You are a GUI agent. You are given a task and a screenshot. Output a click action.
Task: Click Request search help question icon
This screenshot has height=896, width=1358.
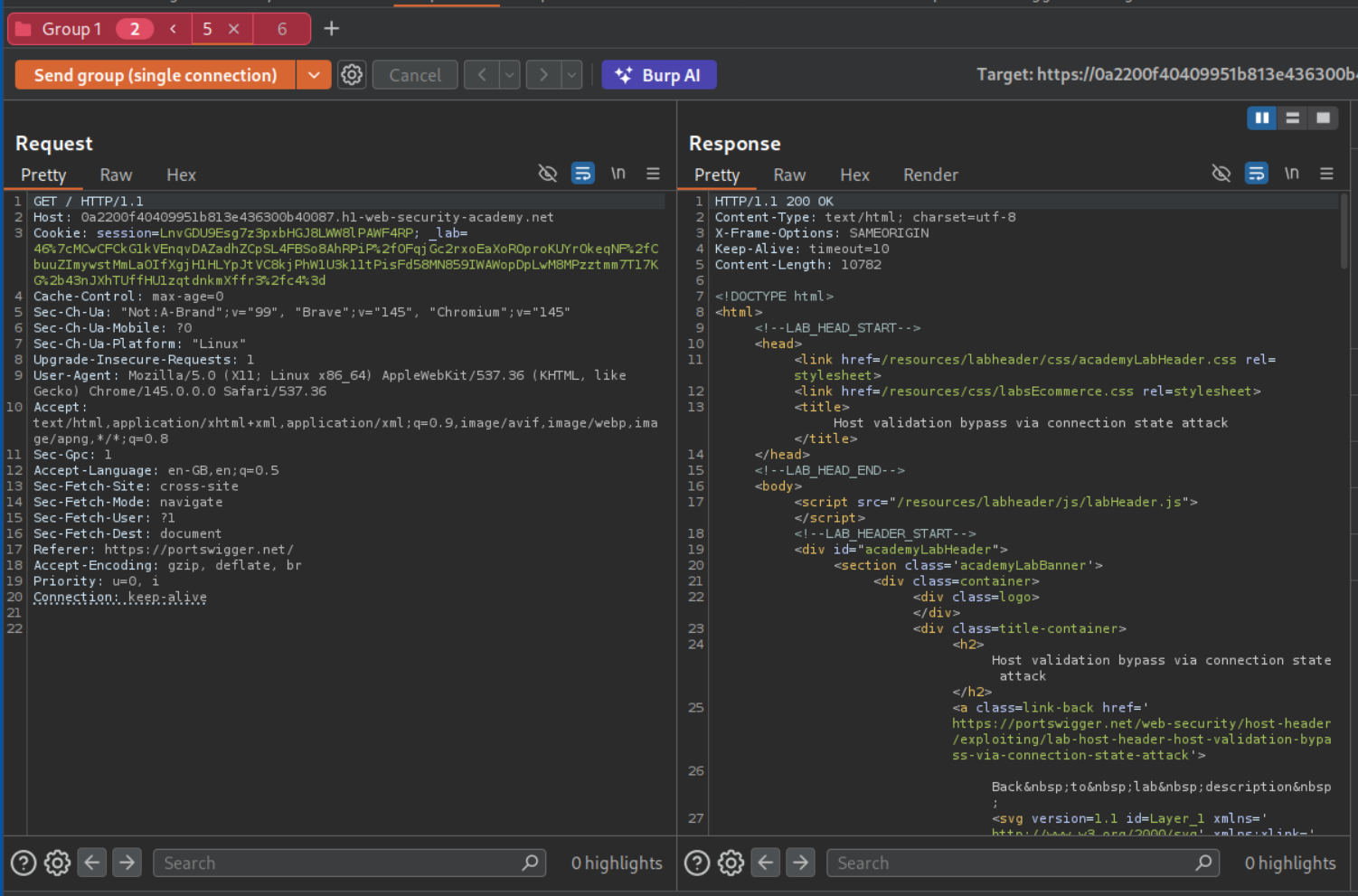coord(24,863)
